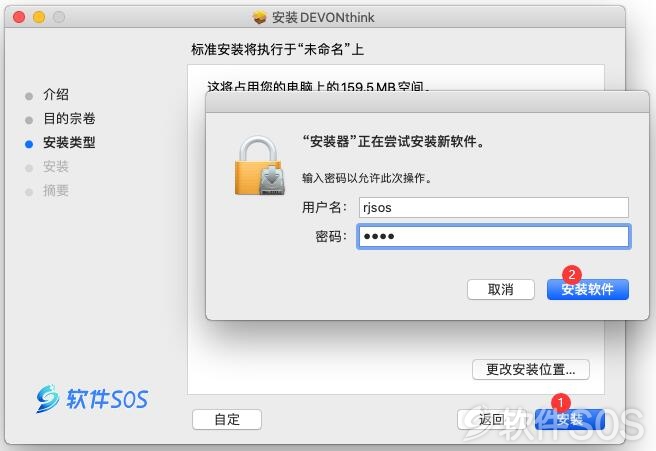Focus the 用户名 field containing rjsos
The image size is (656, 451).
point(494,208)
